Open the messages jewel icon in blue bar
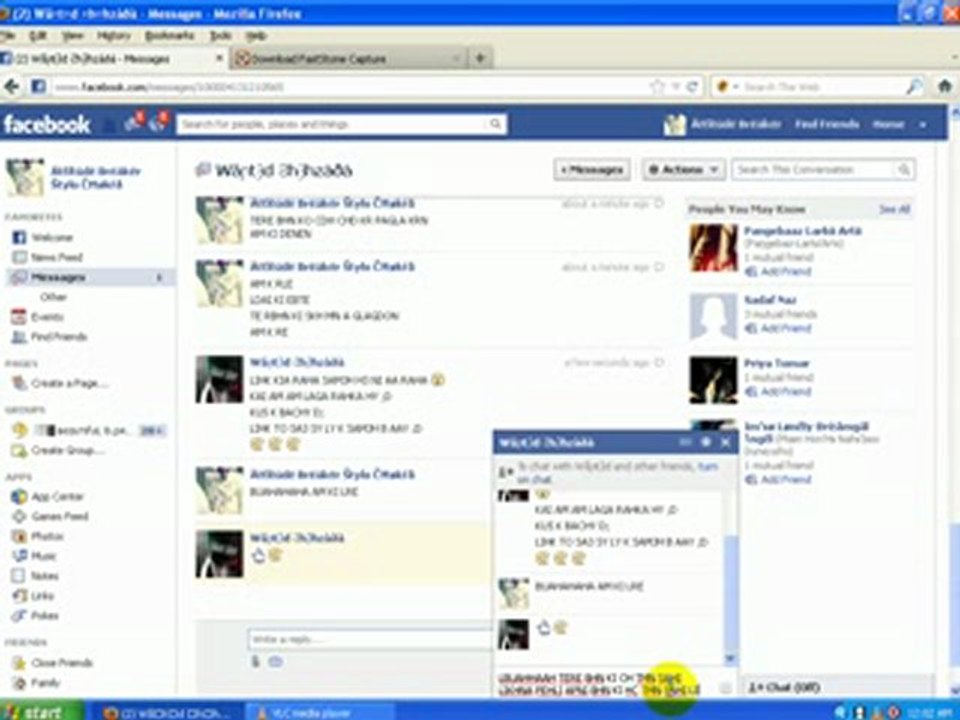The height and width of the screenshot is (720, 960). [x=132, y=124]
